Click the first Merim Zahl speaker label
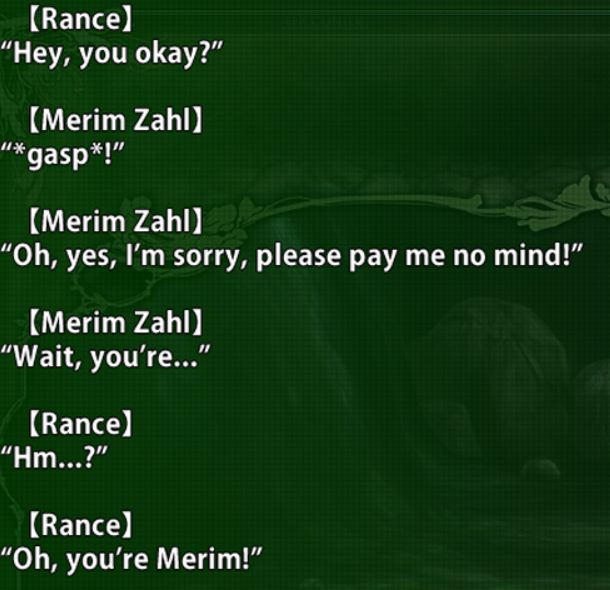This screenshot has width=610, height=590. (x=116, y=120)
